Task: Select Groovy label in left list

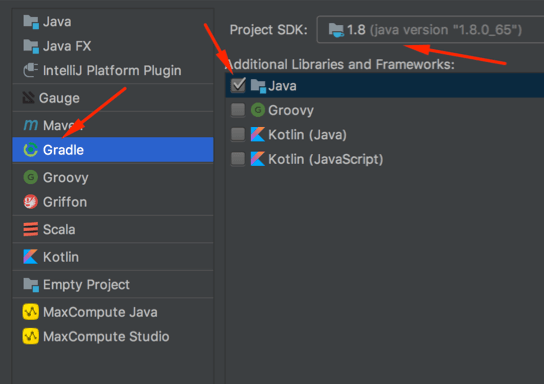Action: [x=66, y=178]
